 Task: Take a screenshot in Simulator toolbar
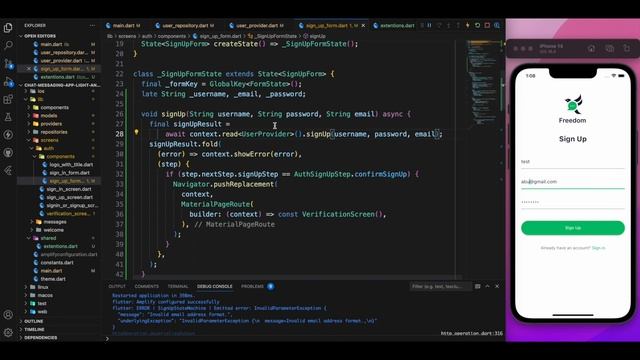point(609,49)
